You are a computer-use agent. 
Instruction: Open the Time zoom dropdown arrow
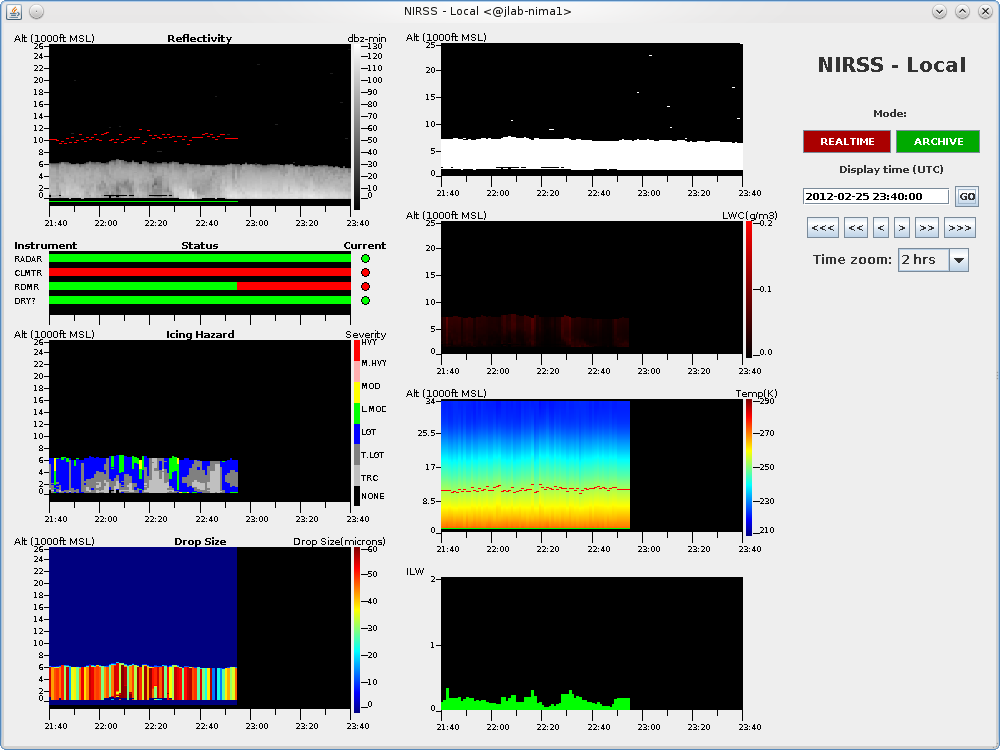[x=958, y=260]
